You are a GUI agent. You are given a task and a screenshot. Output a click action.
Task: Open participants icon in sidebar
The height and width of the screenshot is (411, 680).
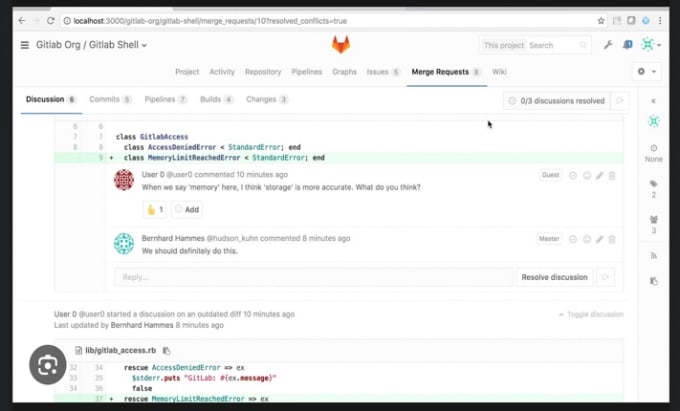654,219
